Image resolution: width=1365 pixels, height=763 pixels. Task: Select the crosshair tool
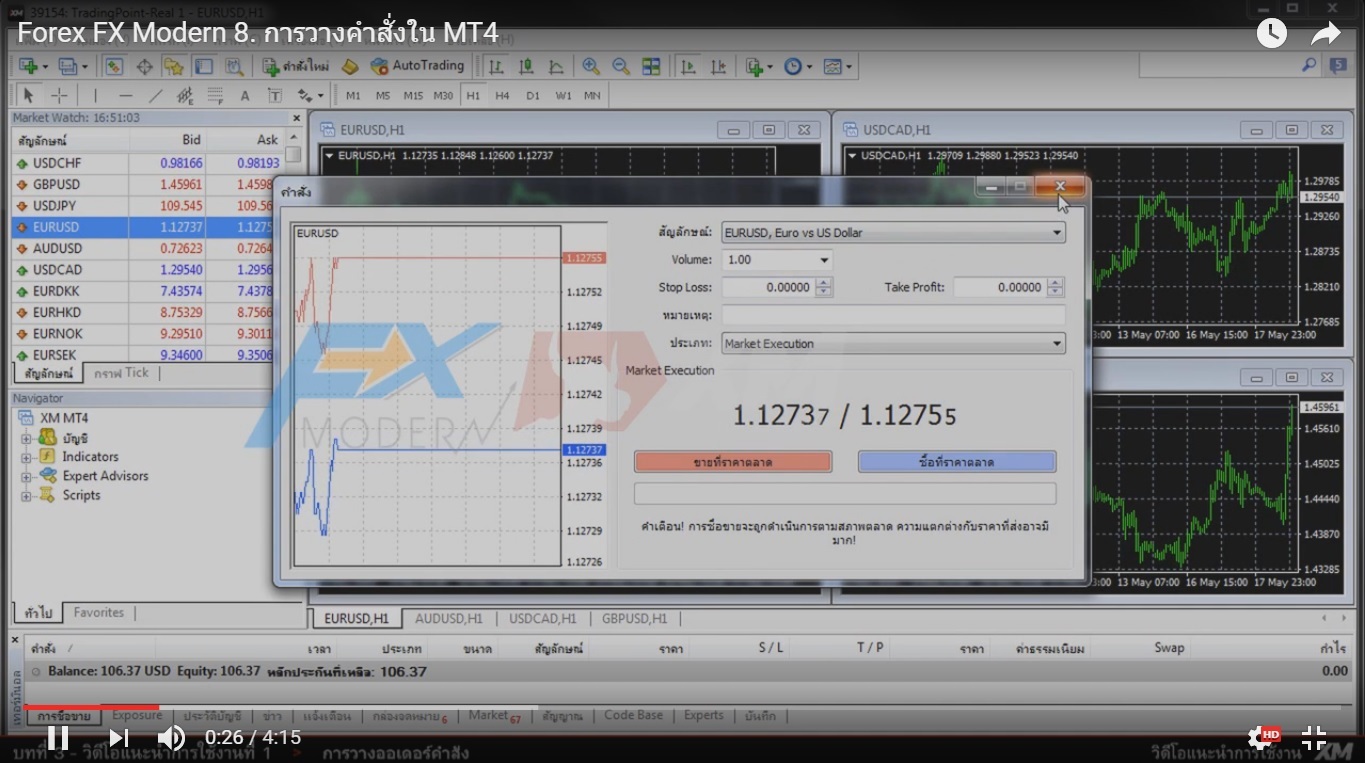coord(59,96)
